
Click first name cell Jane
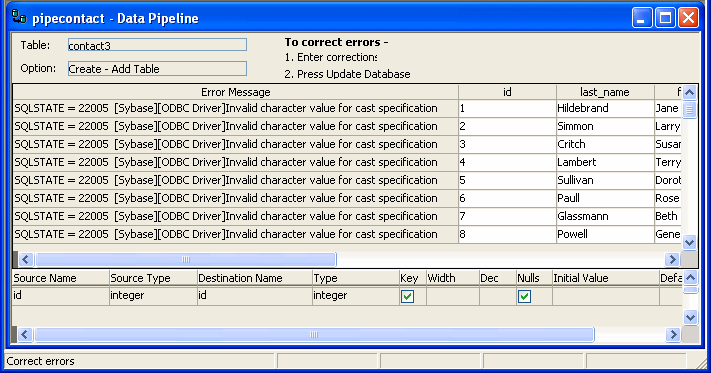[x=668, y=108]
